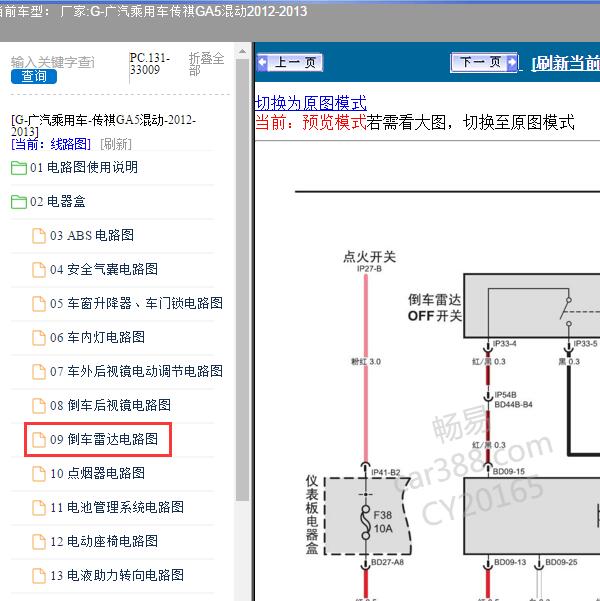Click the sidebar scrollbar up arrow

[x=242, y=51]
